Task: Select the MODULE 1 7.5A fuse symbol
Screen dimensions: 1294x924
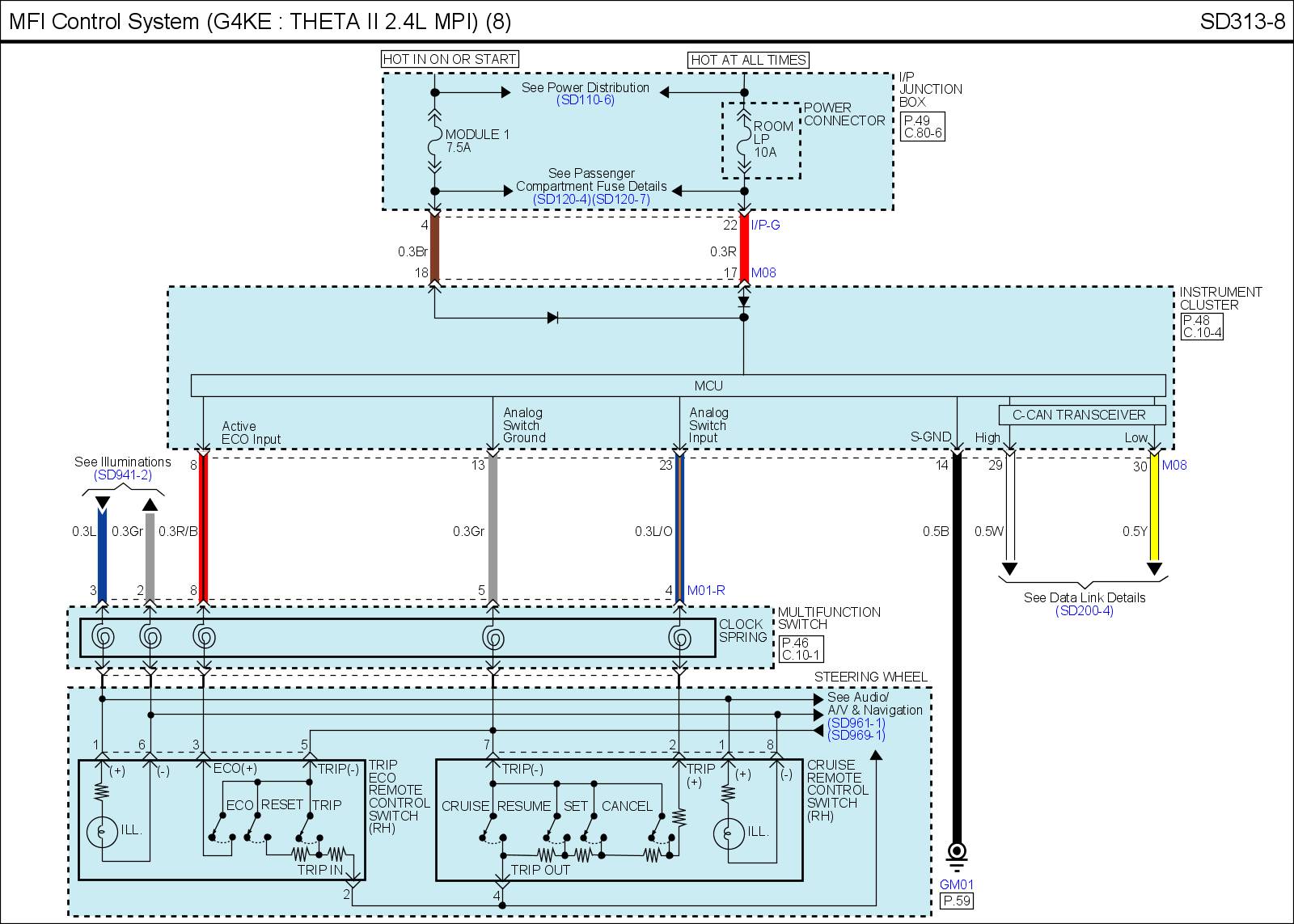Action: tap(434, 141)
